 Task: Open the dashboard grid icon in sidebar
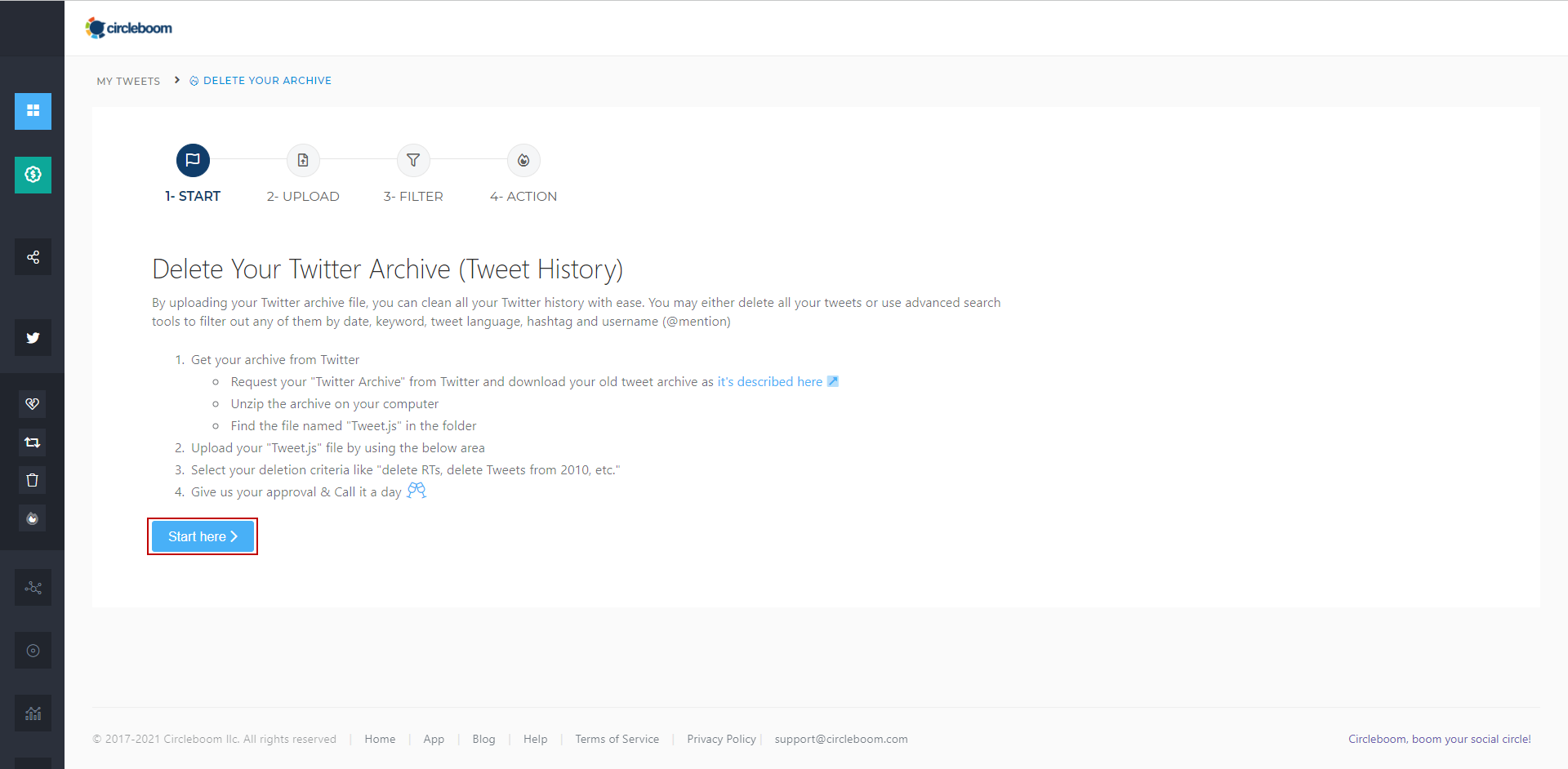point(33,111)
